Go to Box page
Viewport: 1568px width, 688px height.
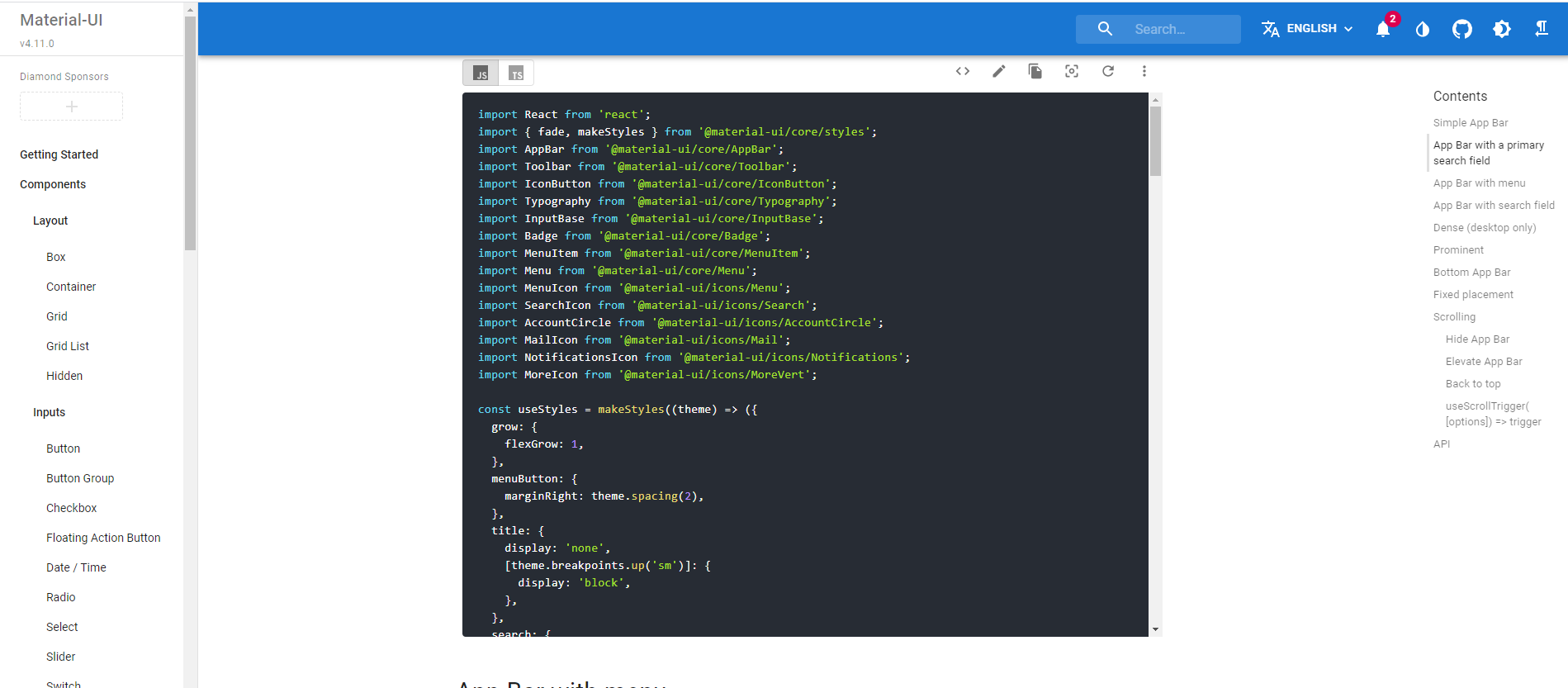55,257
